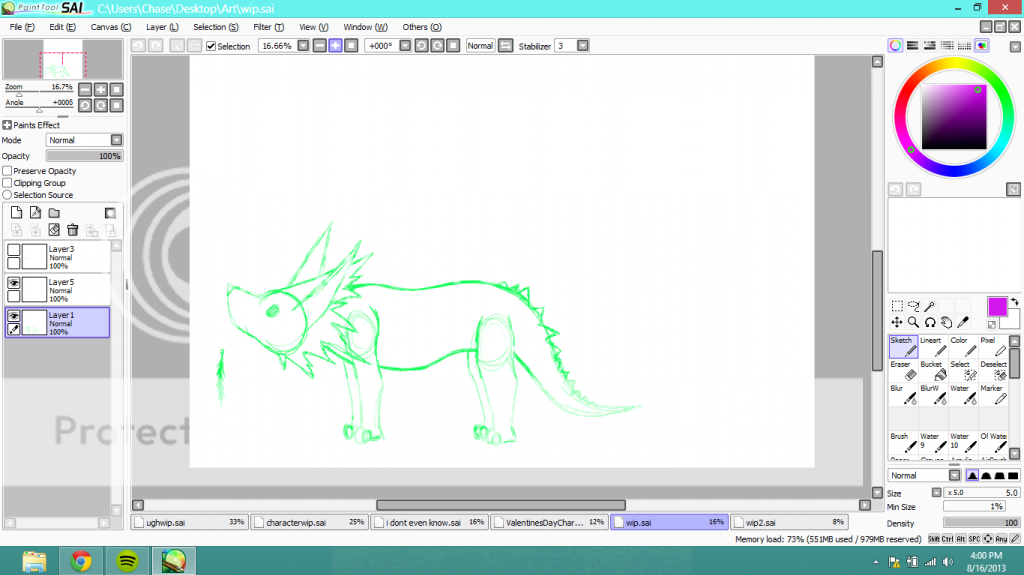Pick the Bucket fill tool
The height and width of the screenshot is (575, 1024).
coord(932,370)
